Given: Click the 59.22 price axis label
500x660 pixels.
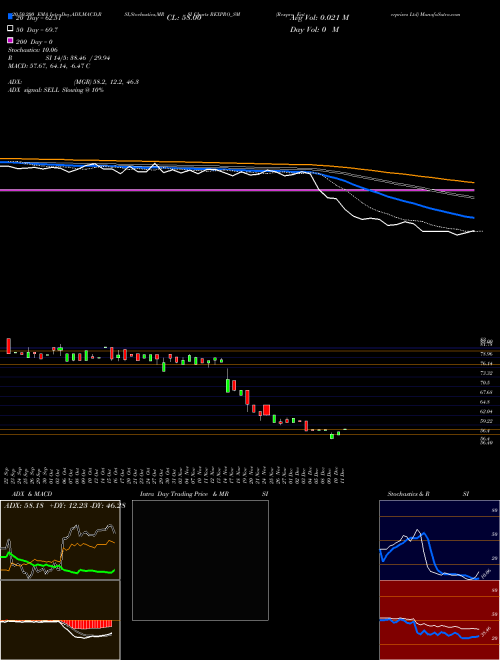Looking at the screenshot, I should click(486, 421).
